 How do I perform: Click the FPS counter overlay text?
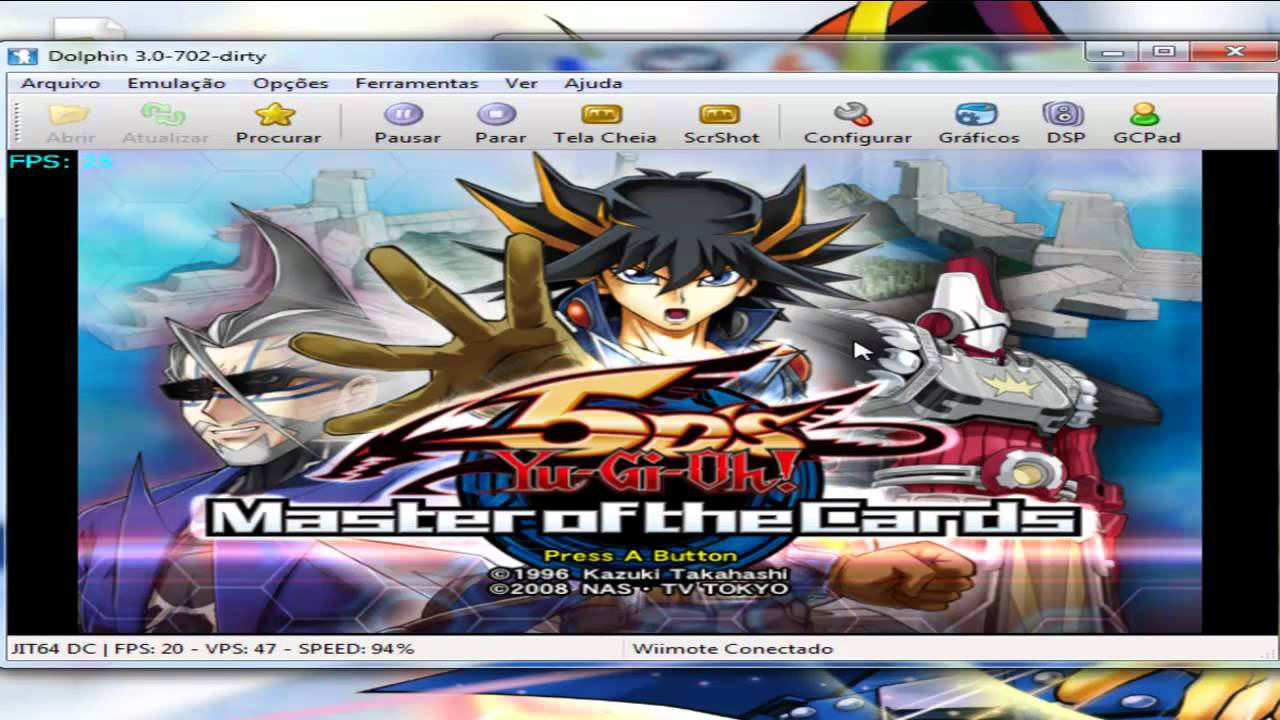[x=60, y=161]
